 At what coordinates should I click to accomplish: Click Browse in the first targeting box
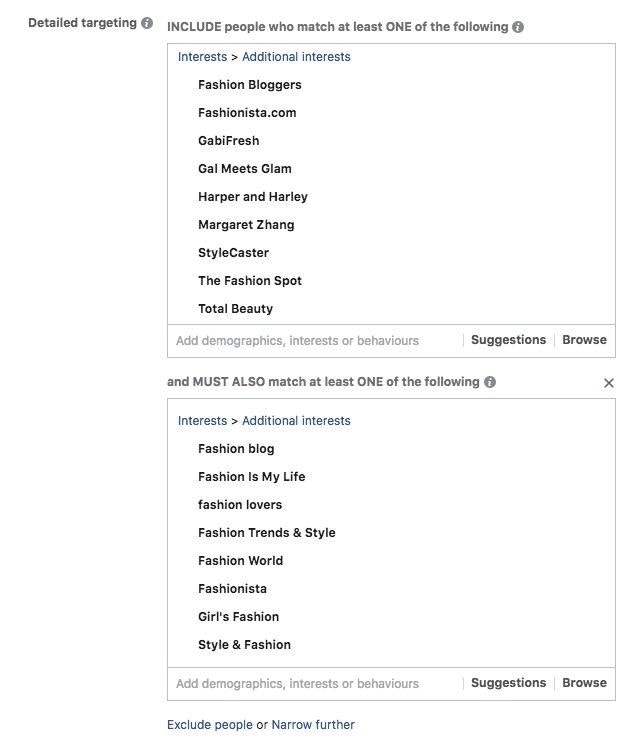tap(584, 340)
